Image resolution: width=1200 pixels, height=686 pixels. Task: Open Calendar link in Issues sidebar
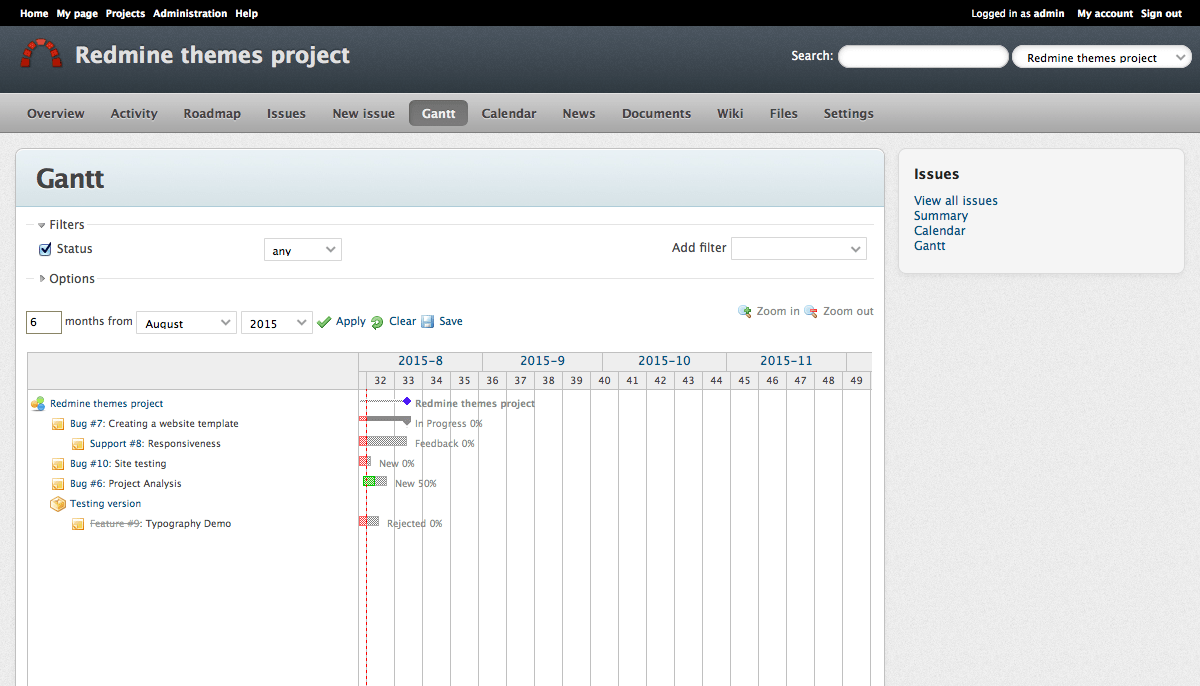(940, 231)
